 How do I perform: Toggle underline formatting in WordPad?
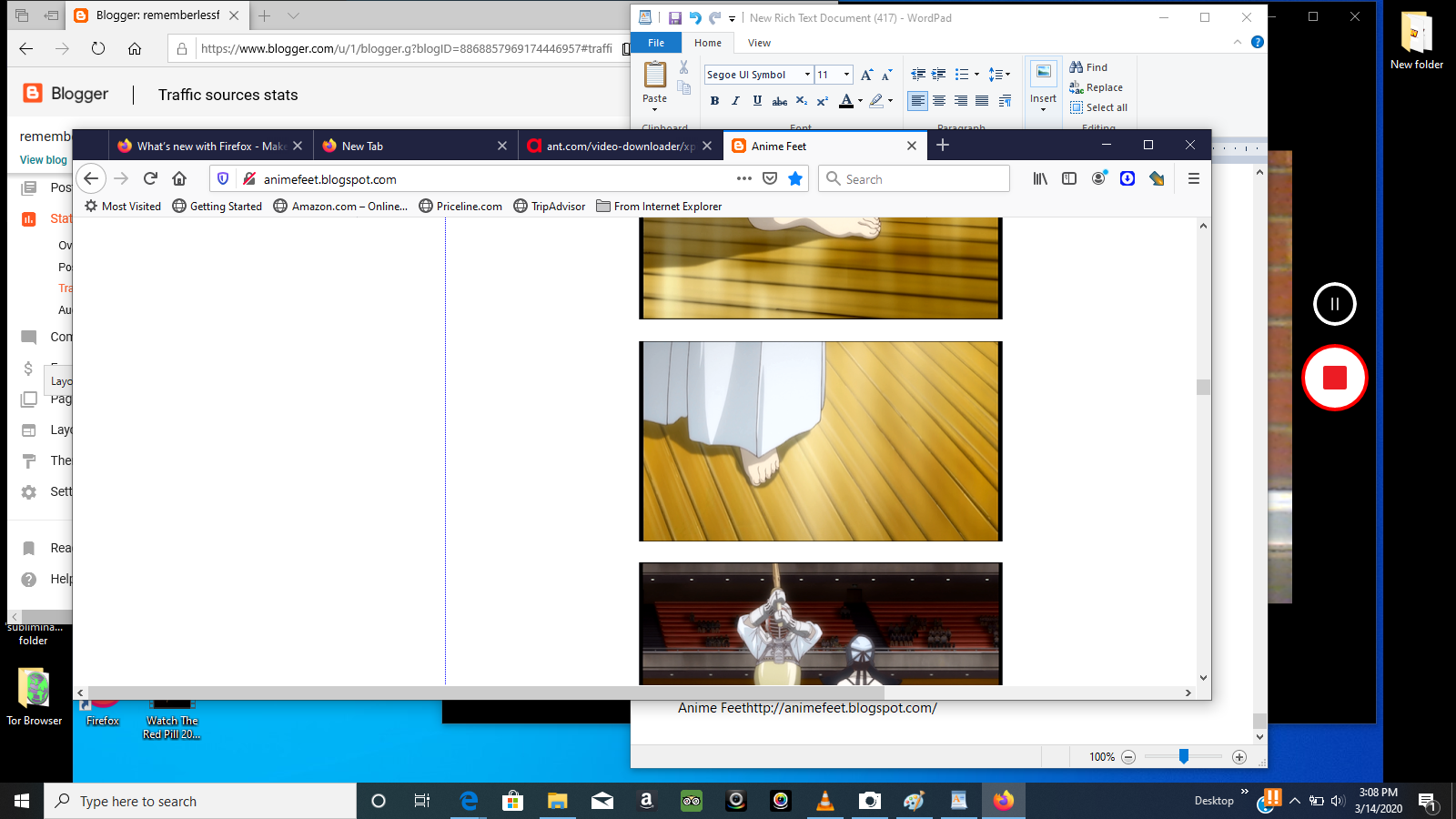tap(757, 101)
